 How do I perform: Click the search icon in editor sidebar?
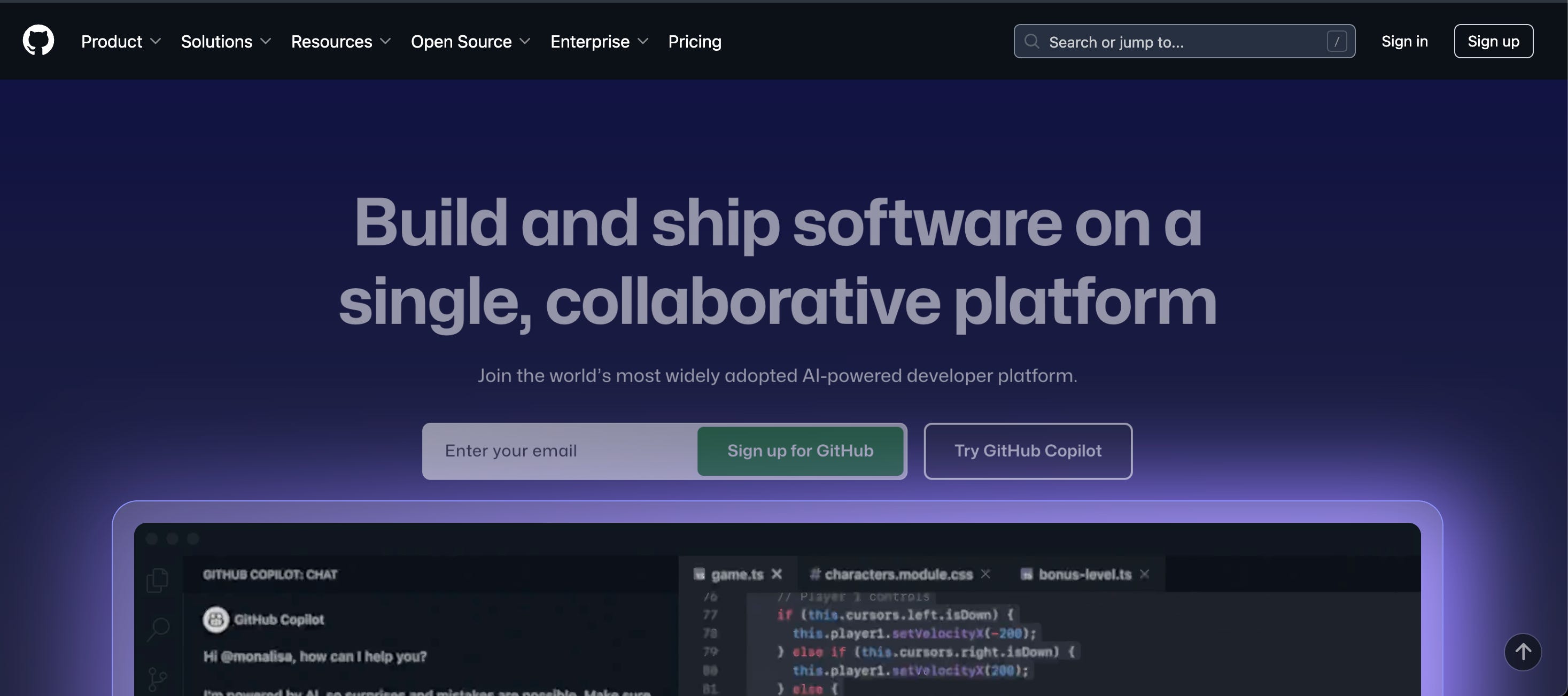158,629
